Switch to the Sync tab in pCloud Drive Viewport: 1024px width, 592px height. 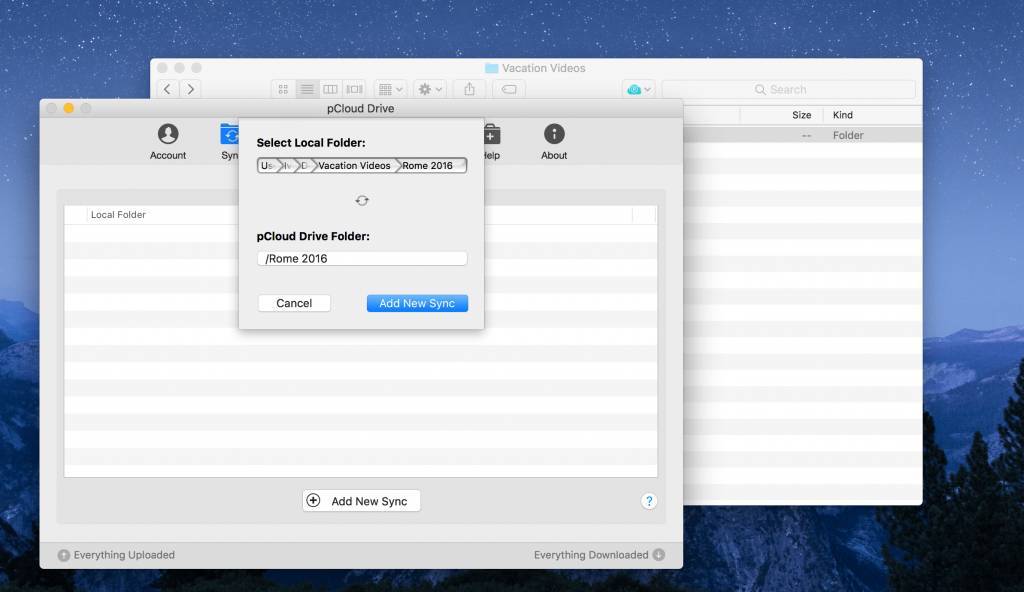229,142
